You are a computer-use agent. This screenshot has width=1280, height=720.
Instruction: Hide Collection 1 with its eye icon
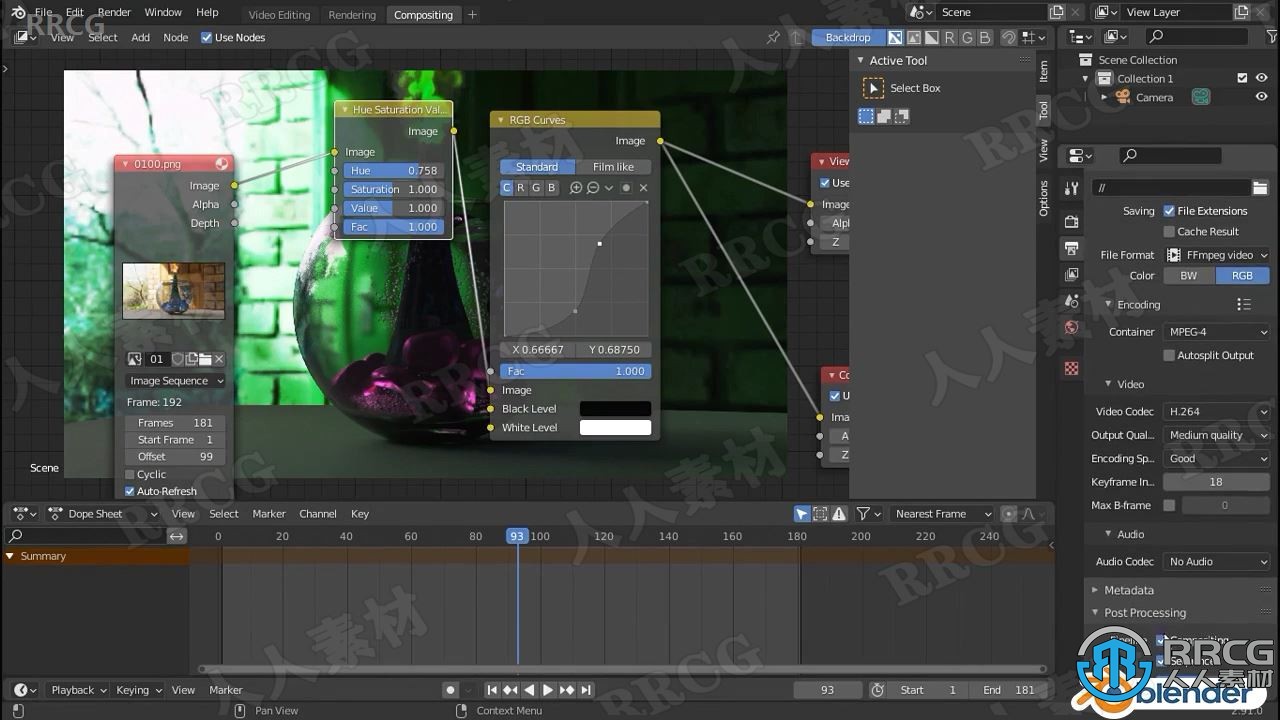pyautogui.click(x=1261, y=78)
